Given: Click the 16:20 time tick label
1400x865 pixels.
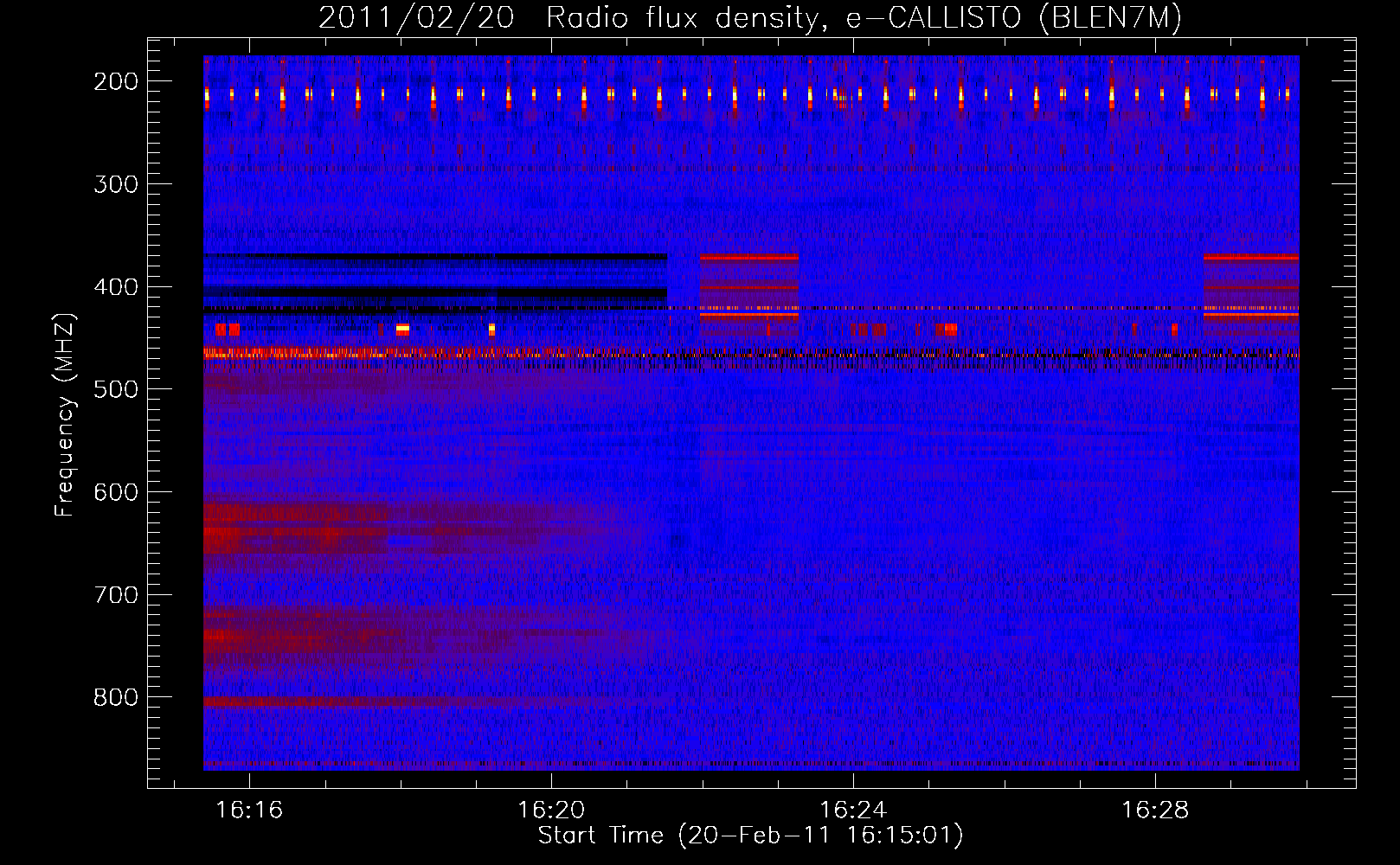Looking at the screenshot, I should [x=551, y=811].
